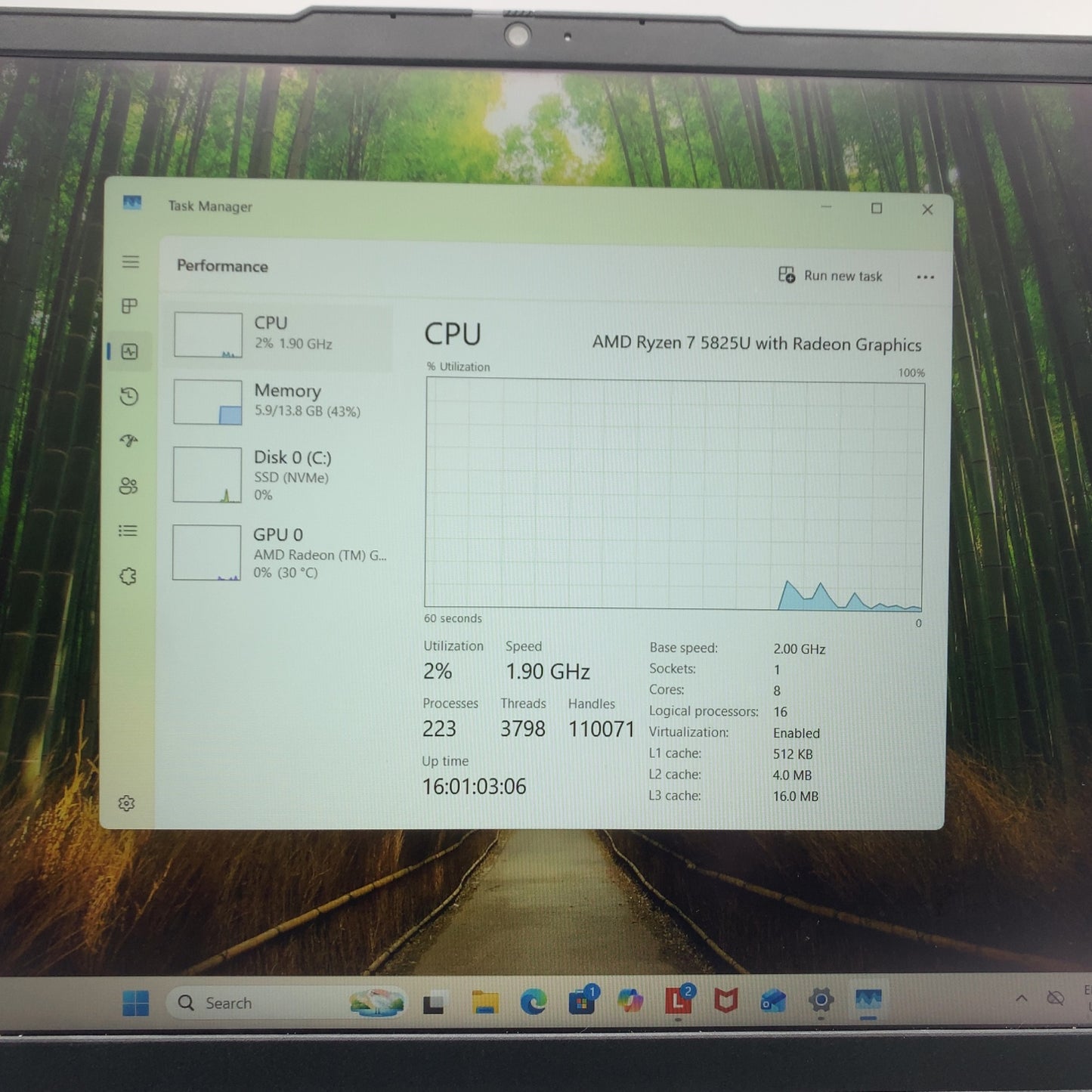Open the Startup apps sidebar icon
Viewport: 1092px width, 1092px height.
click(x=128, y=441)
